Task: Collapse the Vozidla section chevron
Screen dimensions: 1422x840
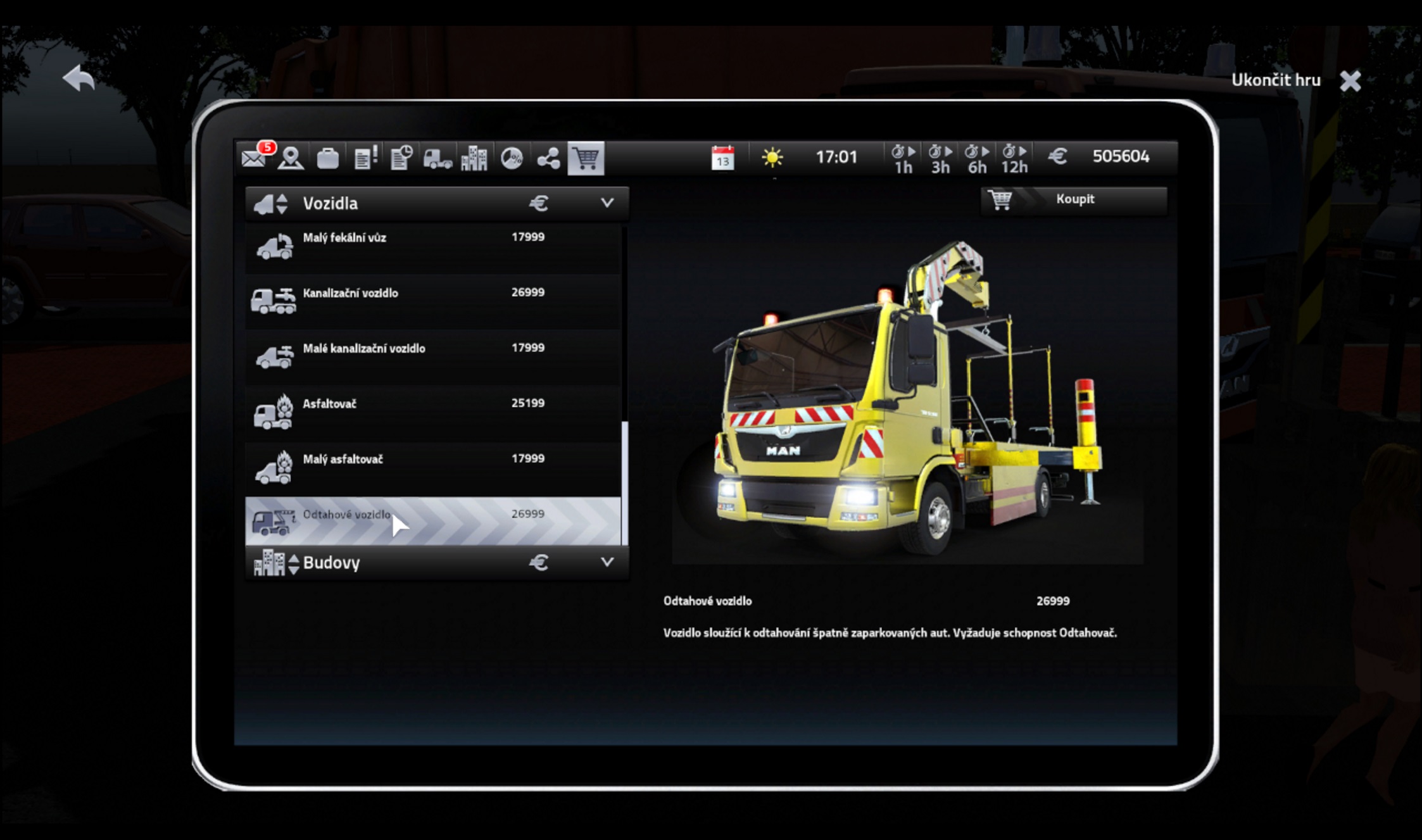Action: 607,203
